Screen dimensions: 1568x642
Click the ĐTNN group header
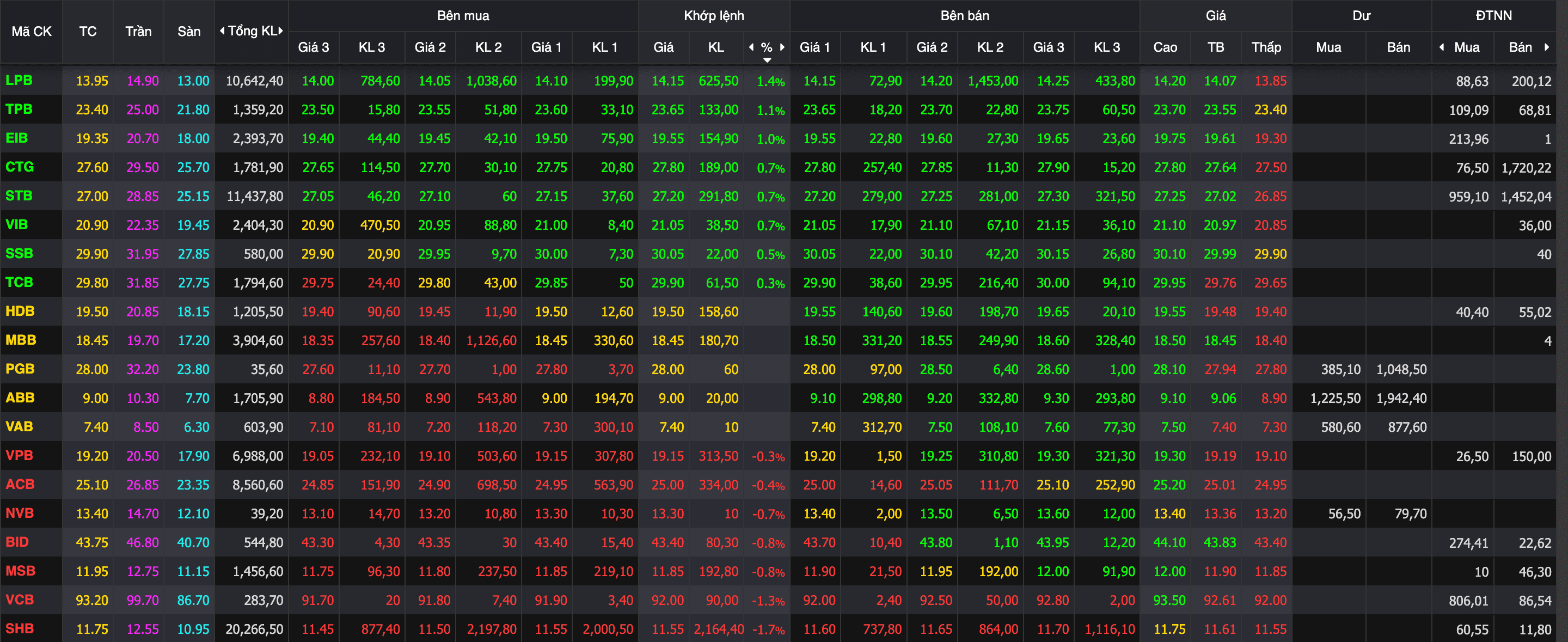pyautogui.click(x=1494, y=15)
